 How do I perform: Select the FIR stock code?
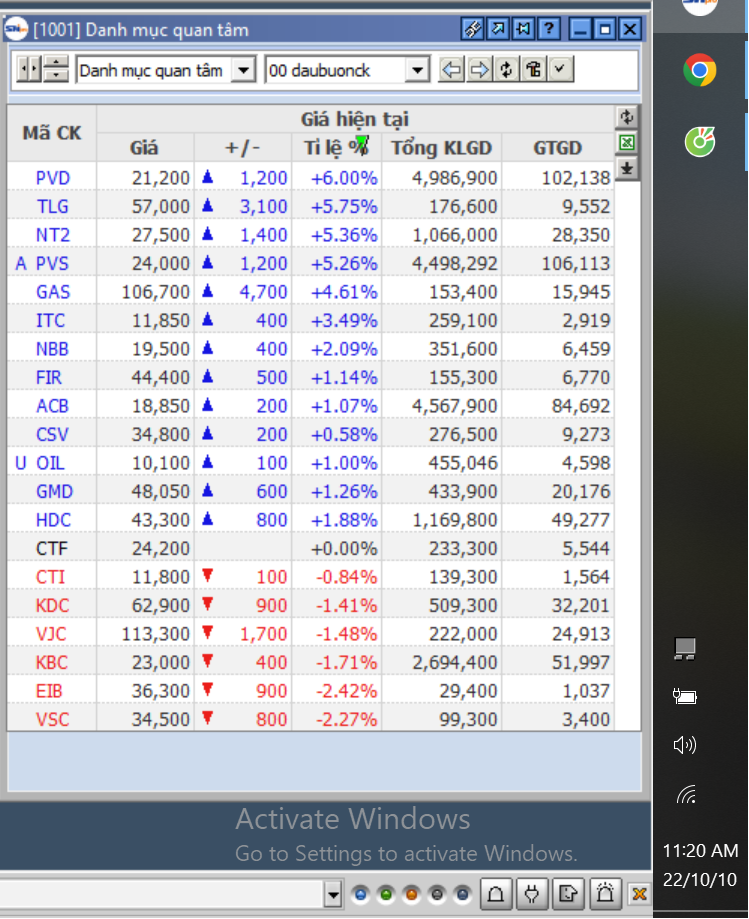click(49, 377)
